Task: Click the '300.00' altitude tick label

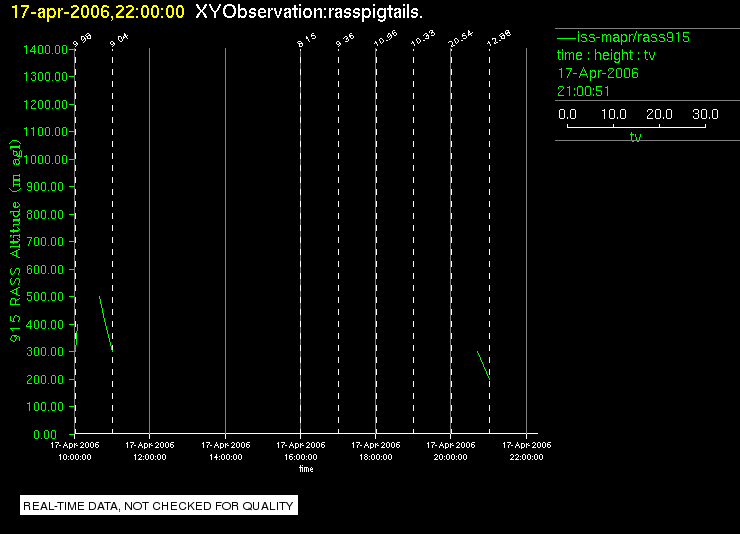Action: click(x=45, y=351)
